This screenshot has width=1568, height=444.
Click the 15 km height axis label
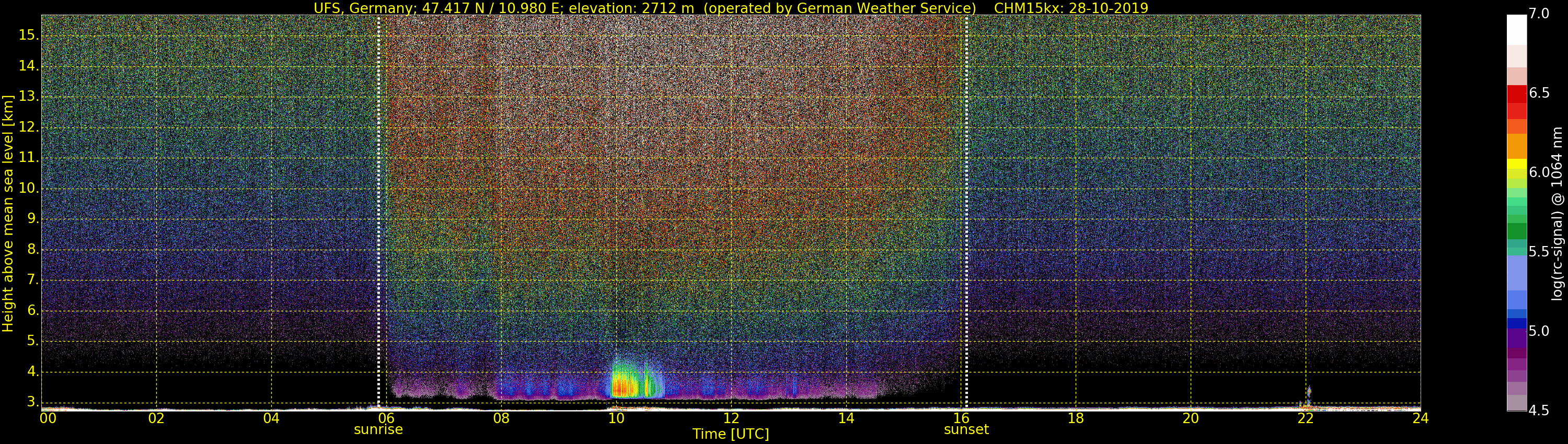pos(28,36)
